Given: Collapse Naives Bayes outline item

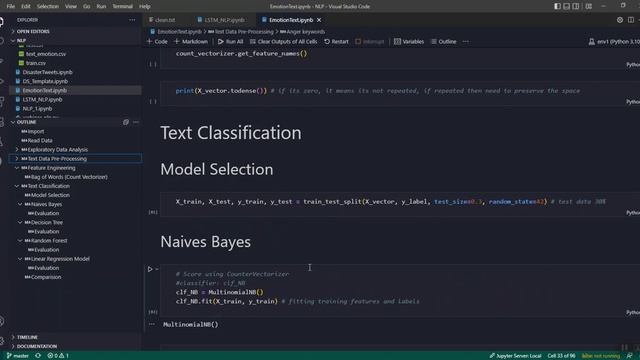Looking at the screenshot, I should coord(20,204).
